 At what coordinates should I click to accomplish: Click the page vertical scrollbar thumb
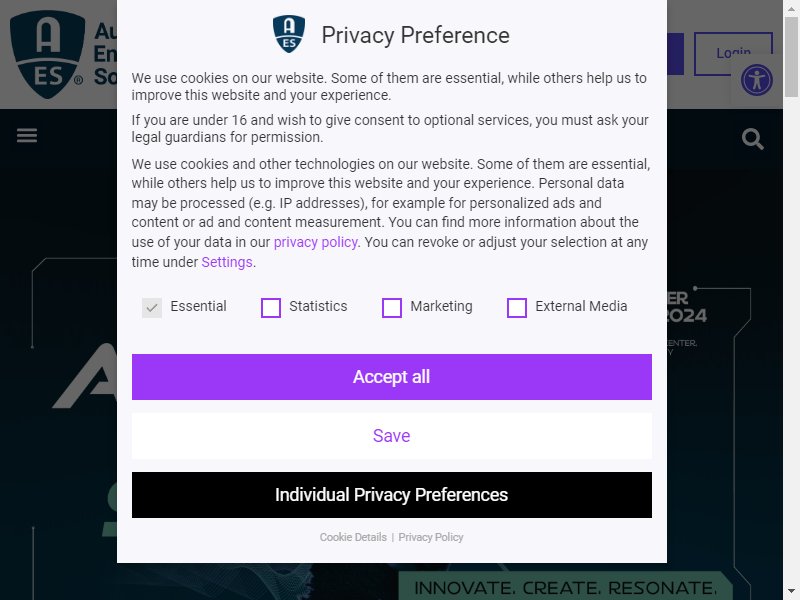tap(791, 56)
